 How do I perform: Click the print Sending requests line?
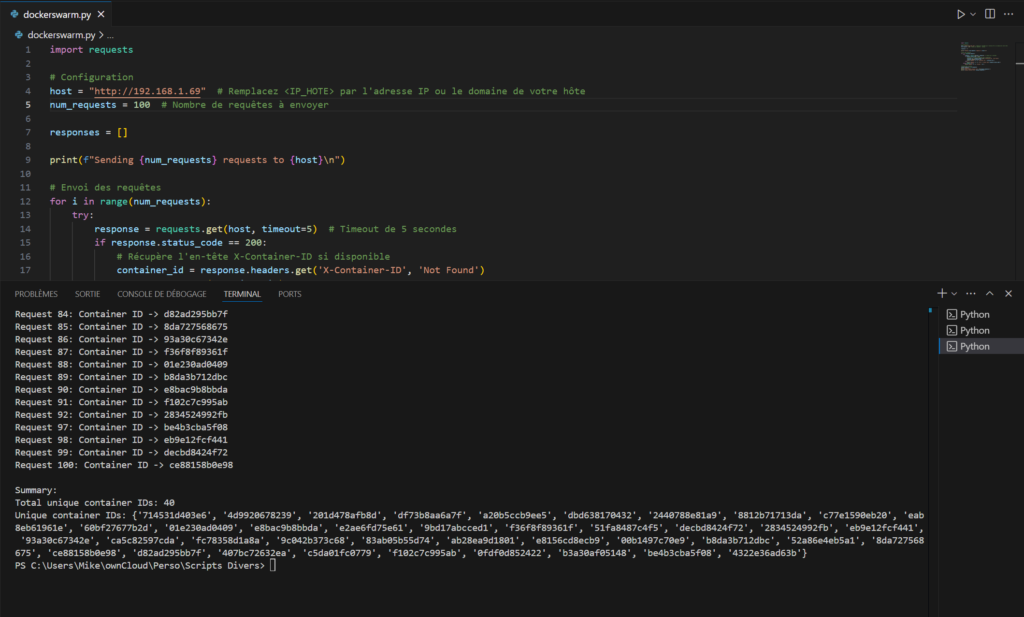pos(197,160)
